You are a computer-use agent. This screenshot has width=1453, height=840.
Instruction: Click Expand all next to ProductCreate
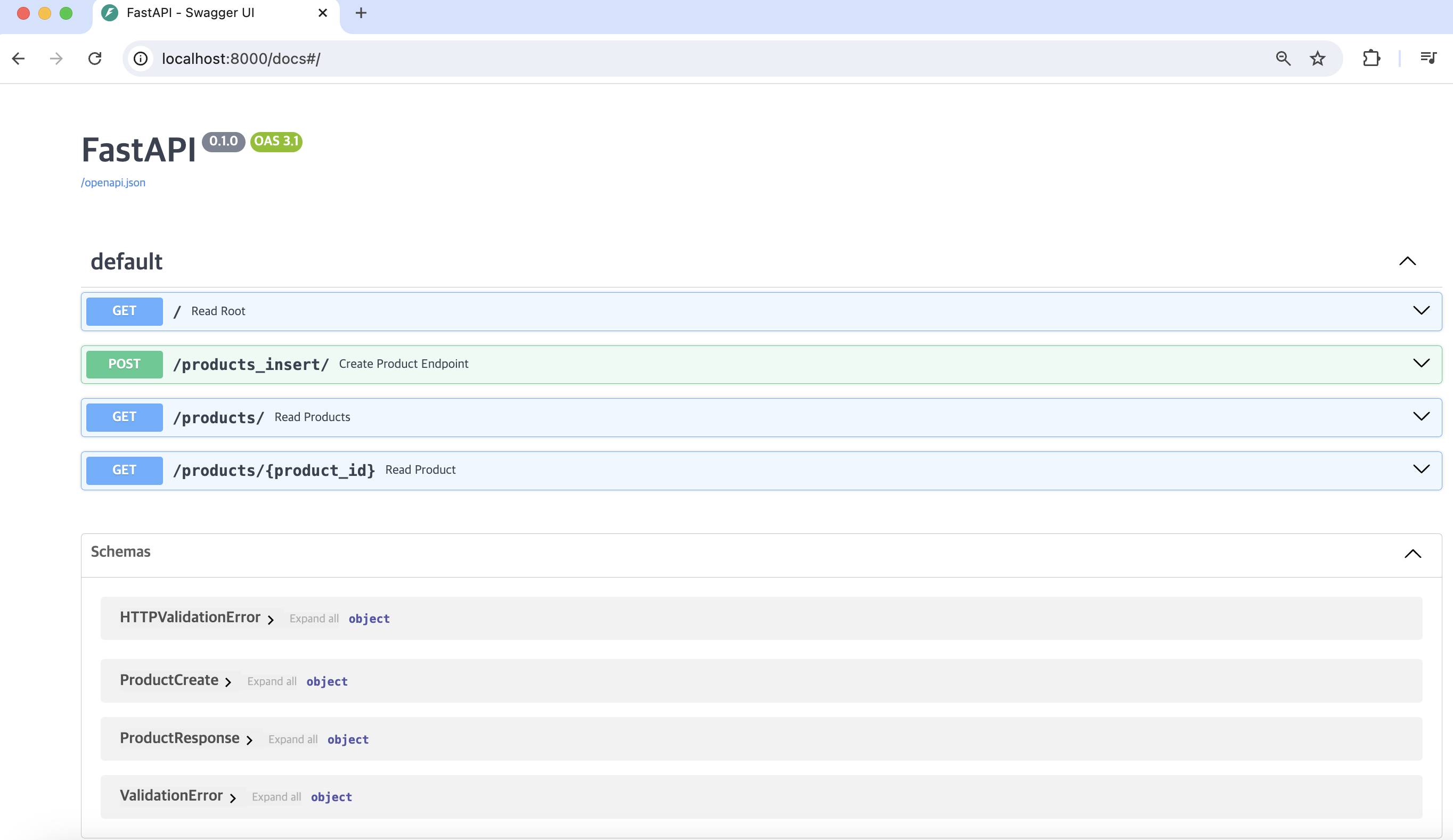pos(272,681)
